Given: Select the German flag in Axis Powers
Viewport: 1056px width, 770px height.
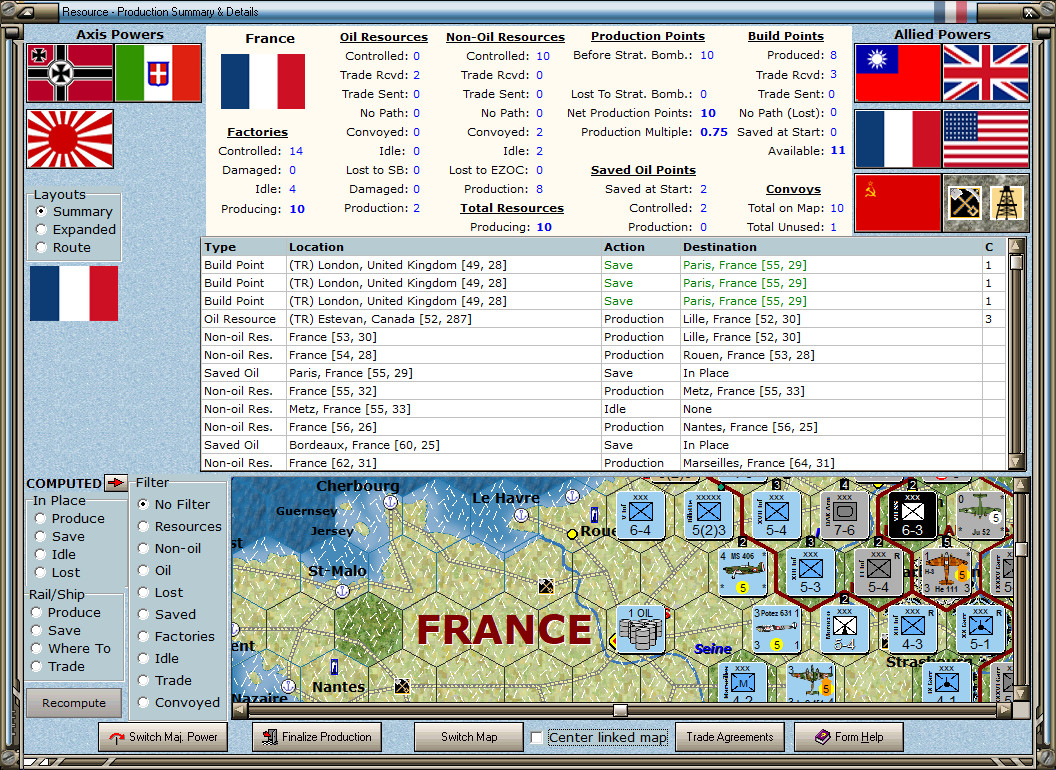Looking at the screenshot, I should [x=69, y=74].
